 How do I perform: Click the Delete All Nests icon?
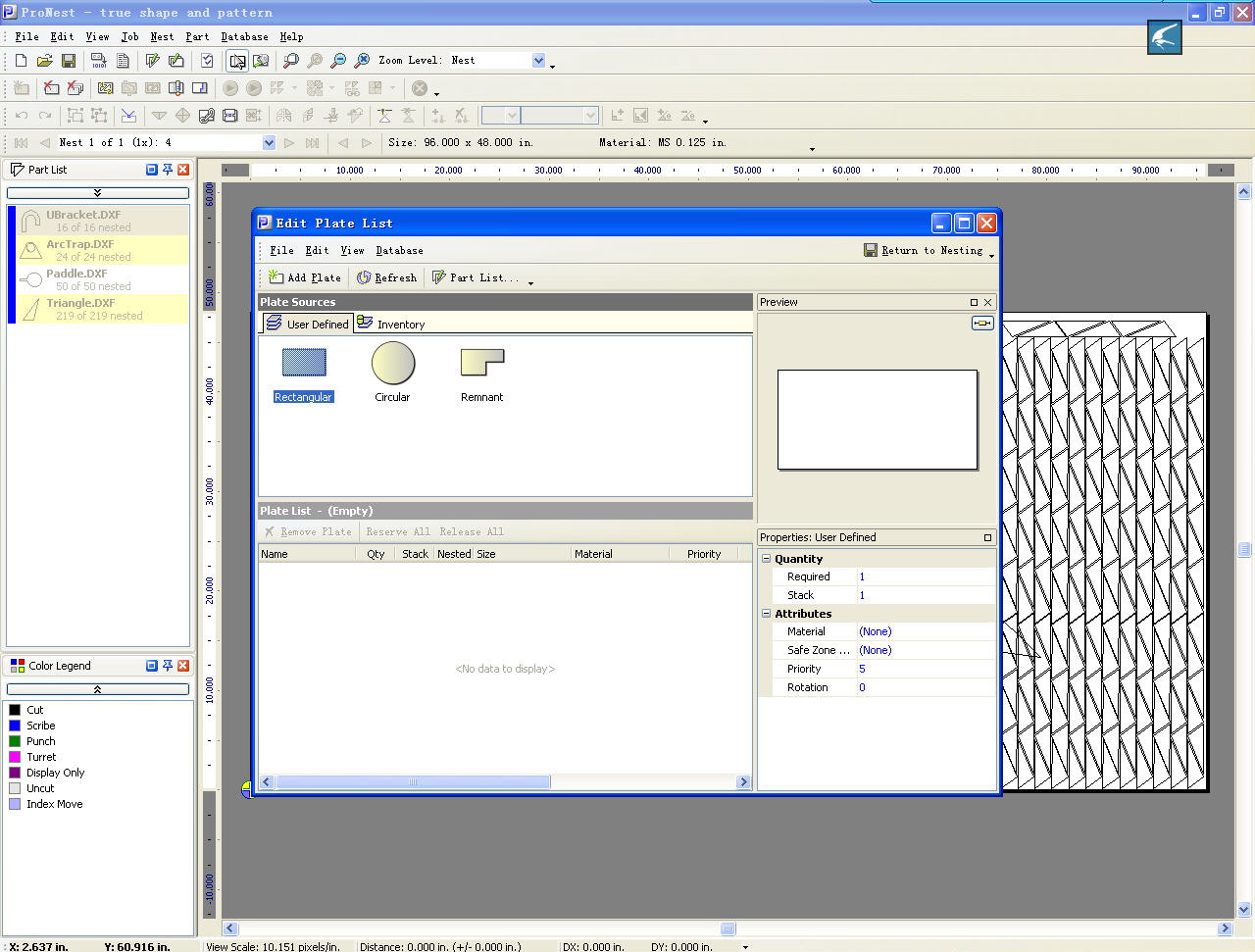click(75, 88)
